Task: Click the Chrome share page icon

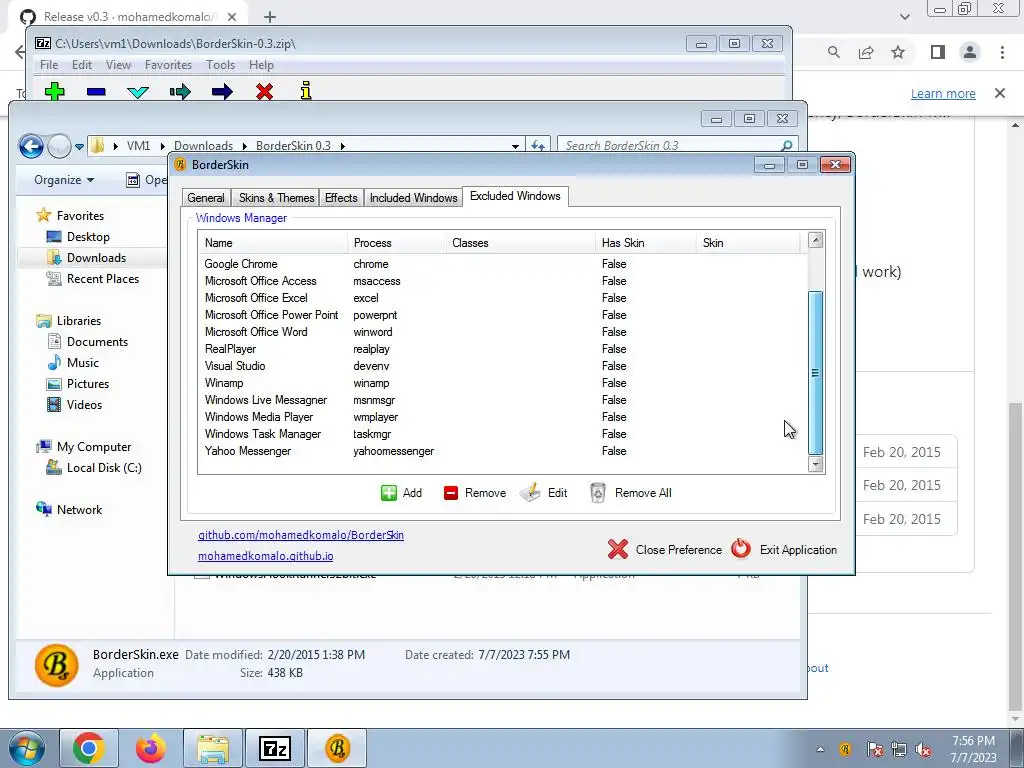Action: [866, 52]
